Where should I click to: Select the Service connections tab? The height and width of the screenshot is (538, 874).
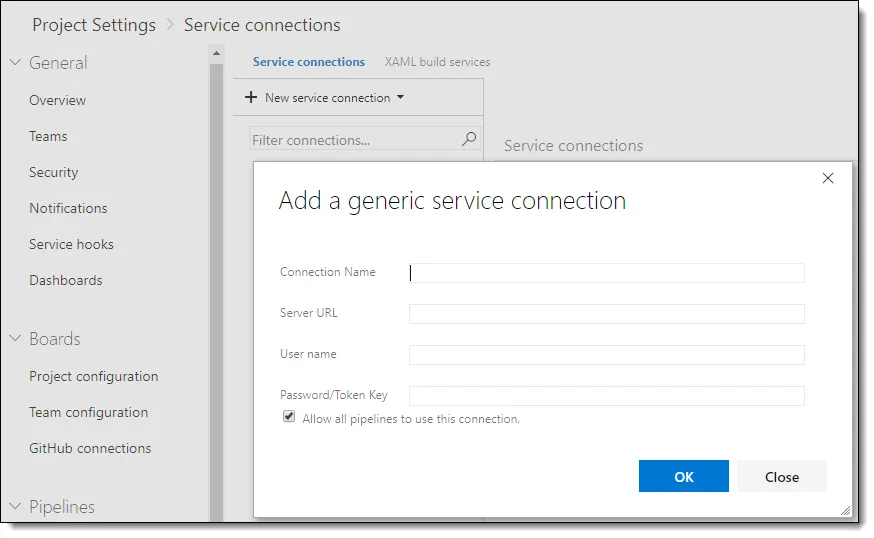[x=308, y=62]
